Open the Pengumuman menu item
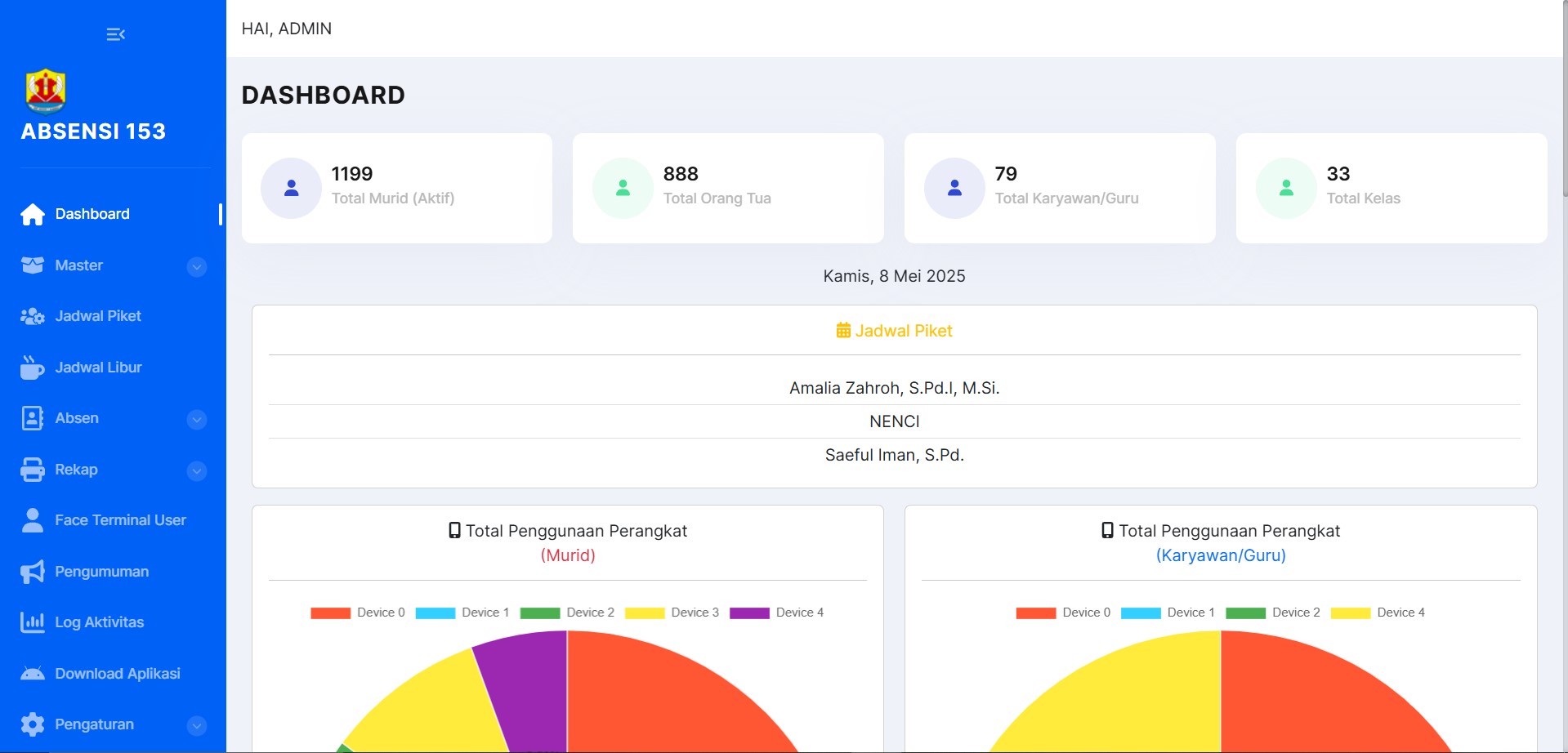The image size is (1568, 753). click(101, 572)
